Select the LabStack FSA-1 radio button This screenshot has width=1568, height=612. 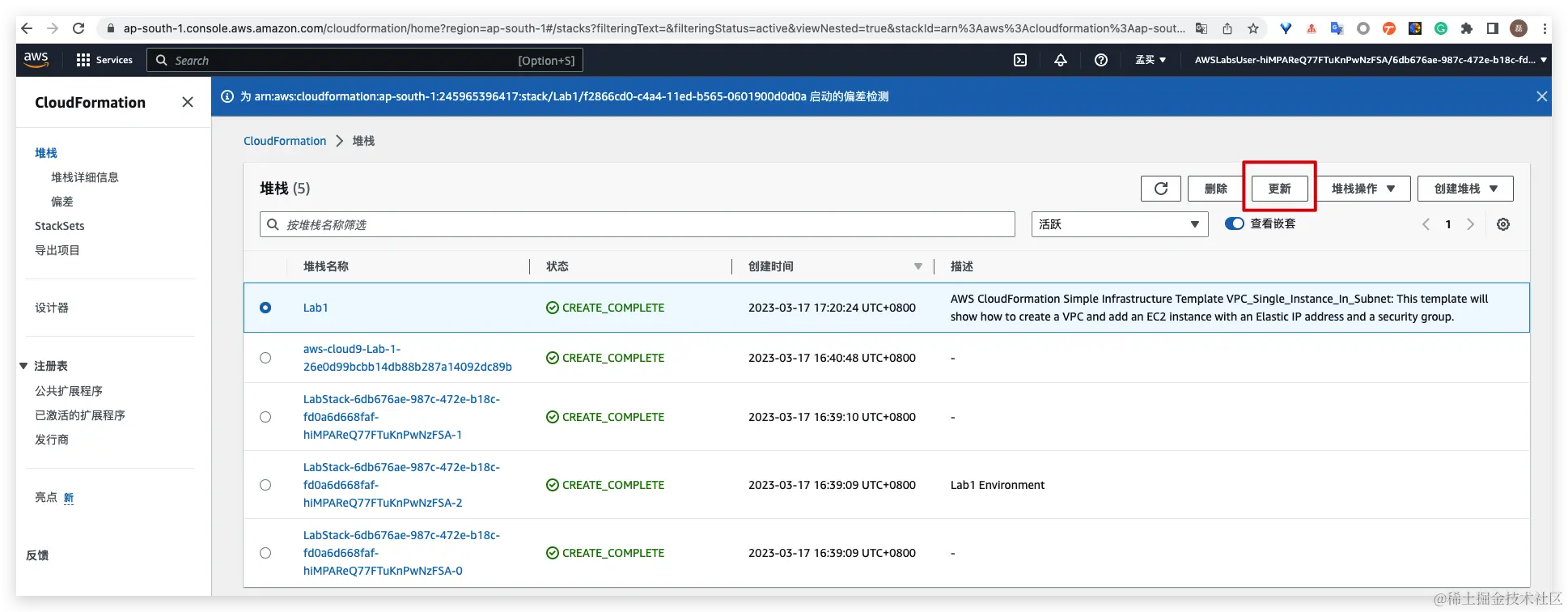[x=265, y=417]
